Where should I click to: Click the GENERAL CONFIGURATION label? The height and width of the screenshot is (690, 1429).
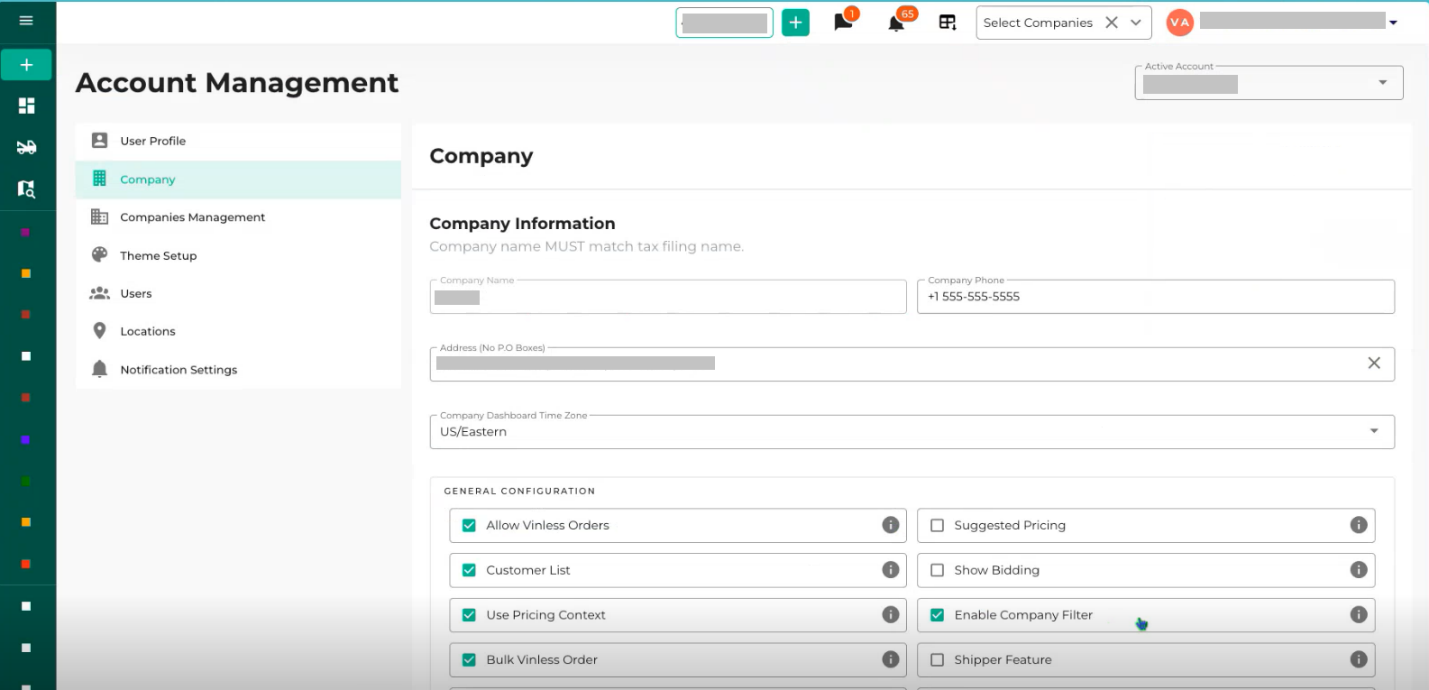coord(519,491)
